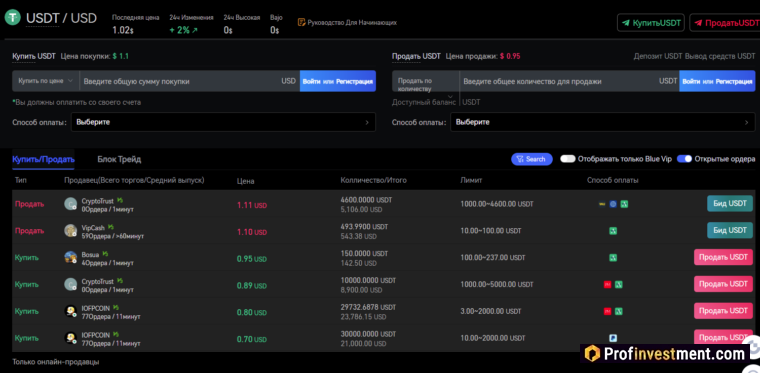760x373 pixels.
Task: Open the buy payment method Выберите selector
Action: [x=223, y=122]
